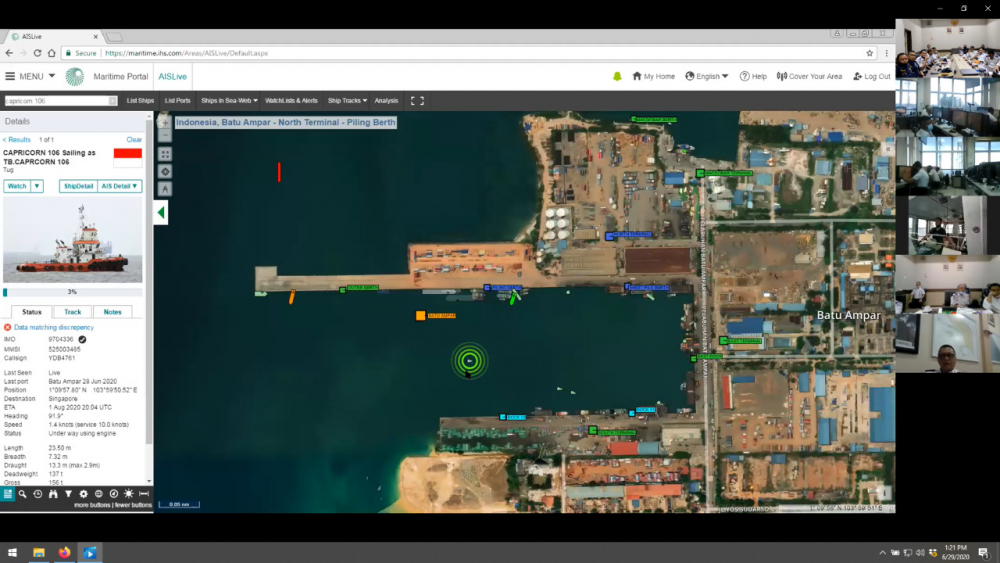
Task: Collapse the details panel with green arrow
Action: tap(161, 213)
